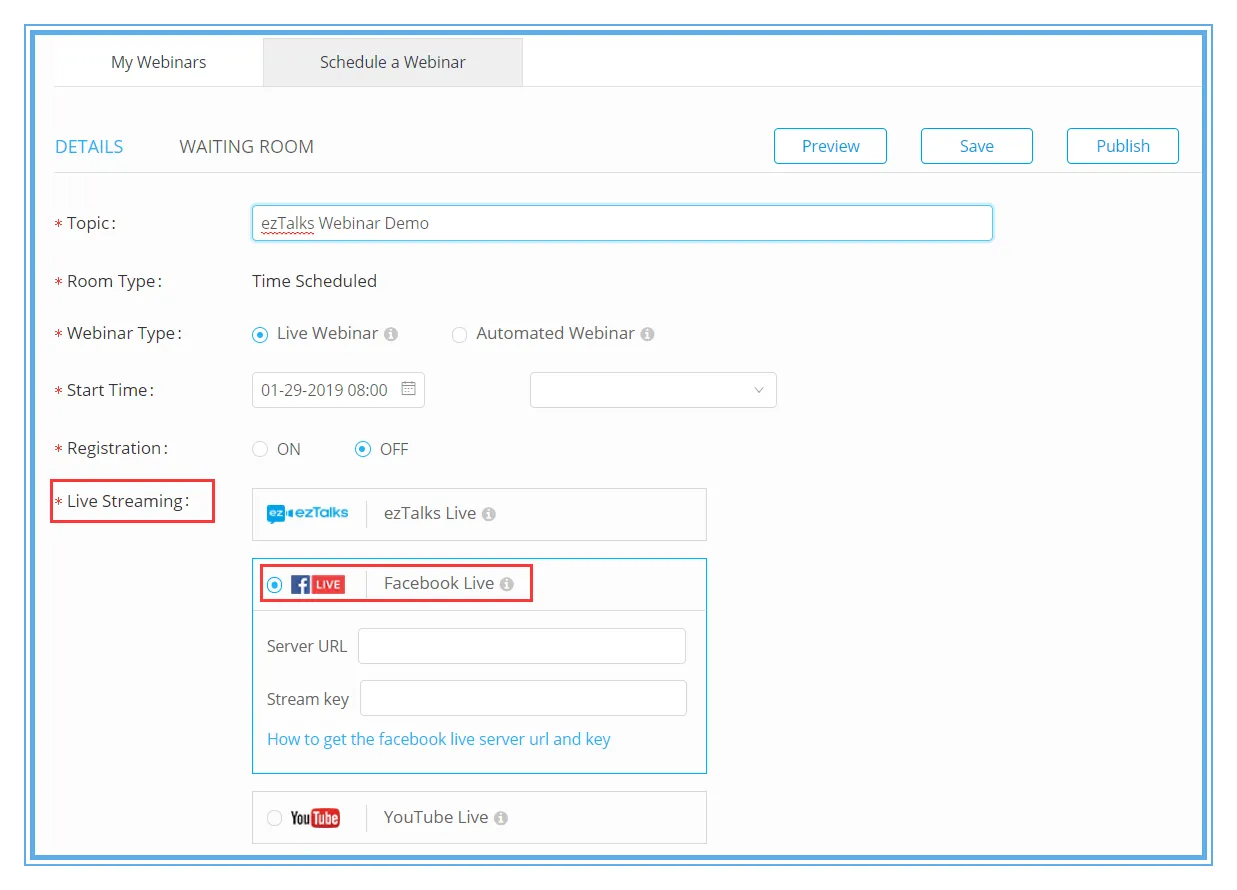
Task: Select the Facebook Live radio button
Action: 275,584
